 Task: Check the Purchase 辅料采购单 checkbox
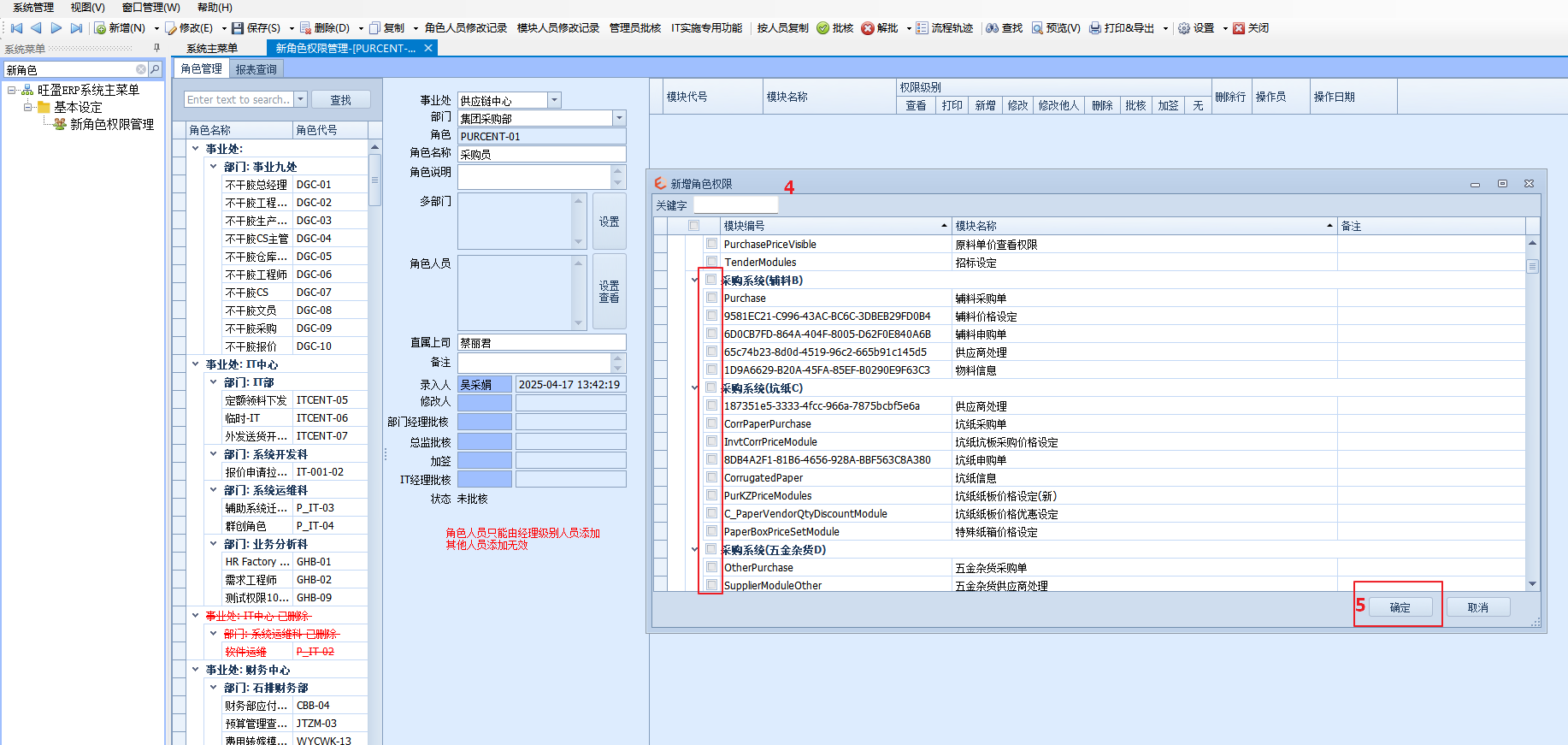point(711,298)
